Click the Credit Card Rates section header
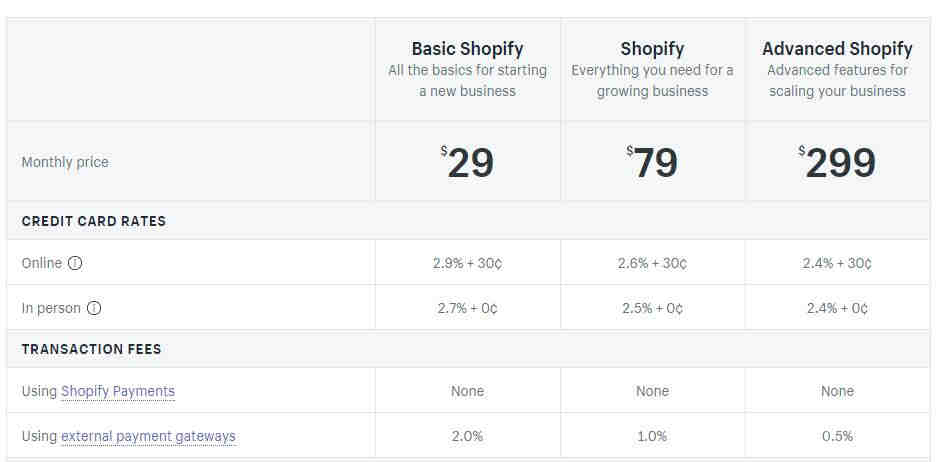945x462 pixels. (x=93, y=221)
